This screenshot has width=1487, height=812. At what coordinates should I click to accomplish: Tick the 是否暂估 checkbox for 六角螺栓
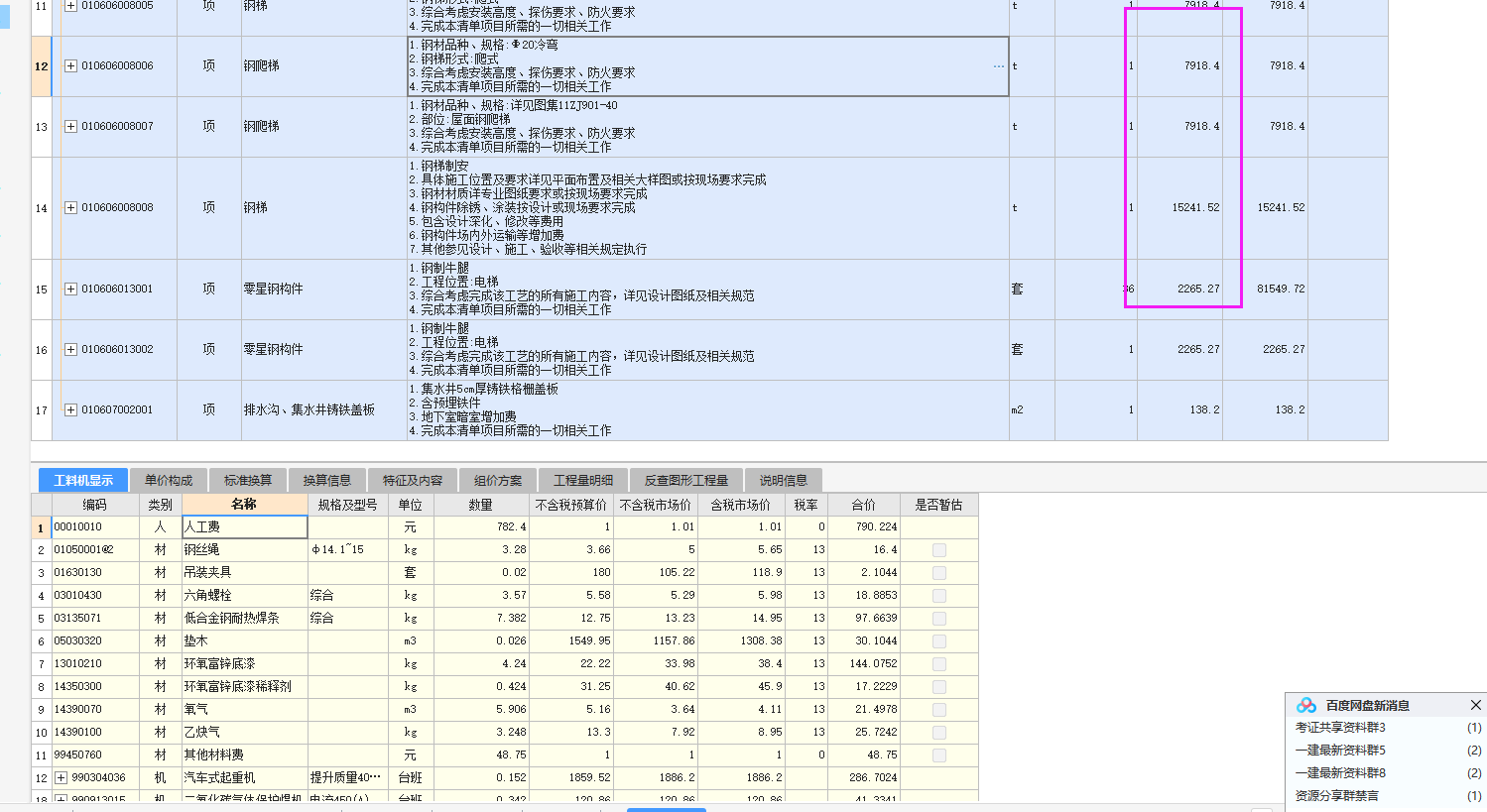click(x=939, y=596)
